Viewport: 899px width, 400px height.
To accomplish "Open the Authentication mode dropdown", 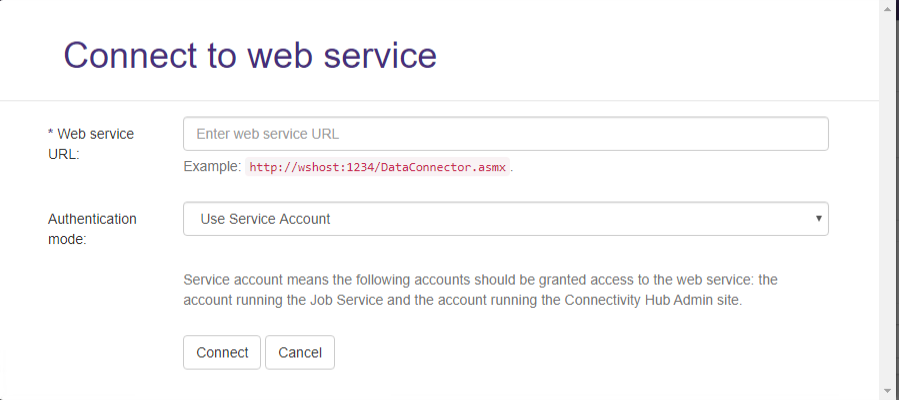I will pyautogui.click(x=505, y=219).
